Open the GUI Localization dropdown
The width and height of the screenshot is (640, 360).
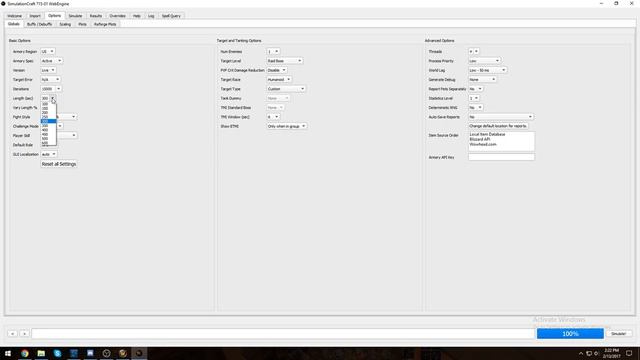coord(49,154)
